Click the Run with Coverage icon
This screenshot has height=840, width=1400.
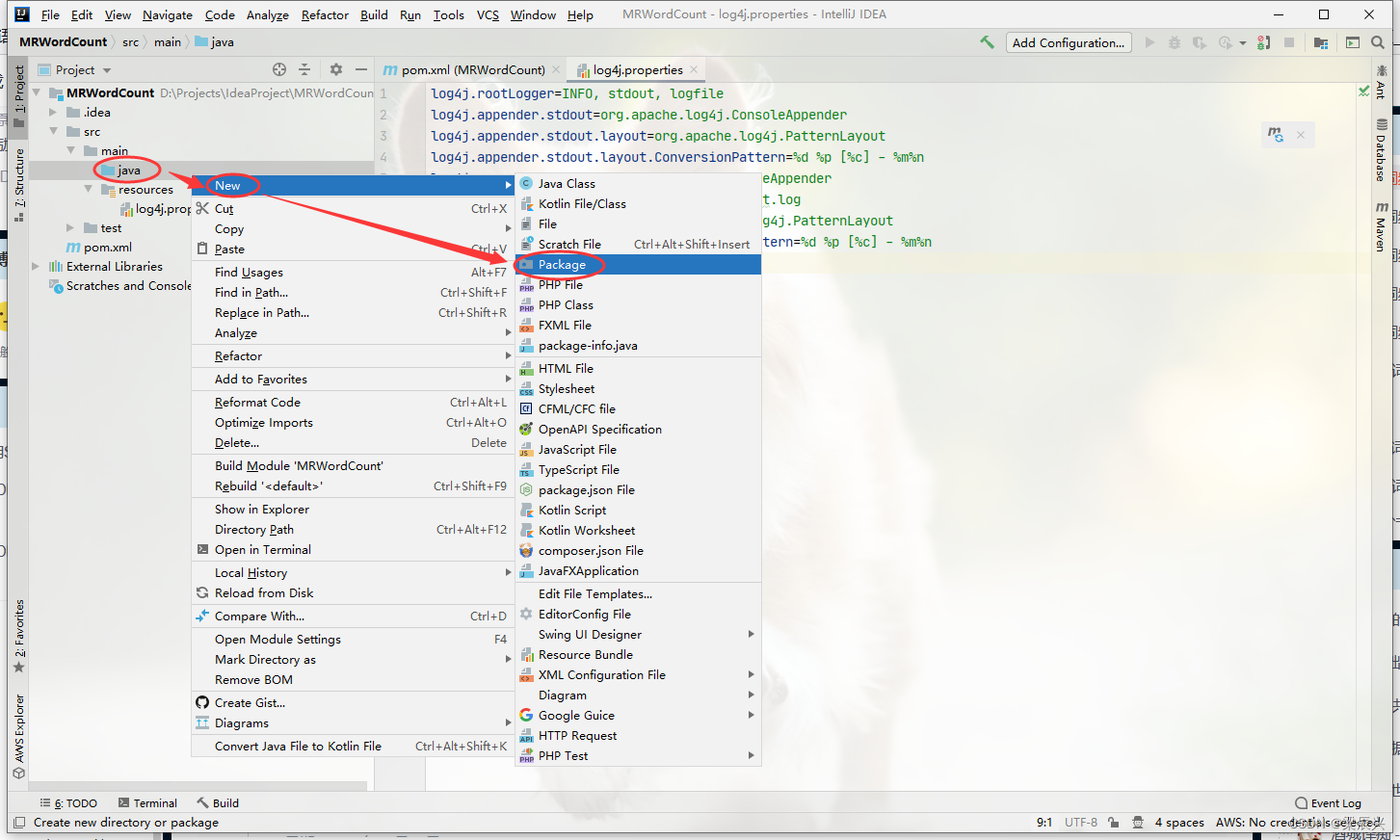[1199, 42]
